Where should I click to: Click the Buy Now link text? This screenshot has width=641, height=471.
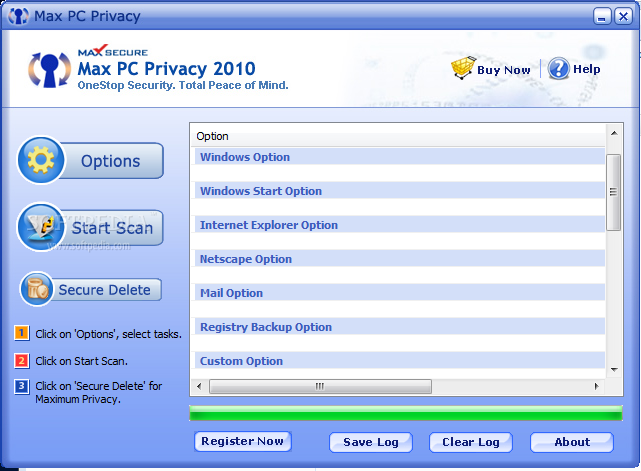pyautogui.click(x=504, y=70)
